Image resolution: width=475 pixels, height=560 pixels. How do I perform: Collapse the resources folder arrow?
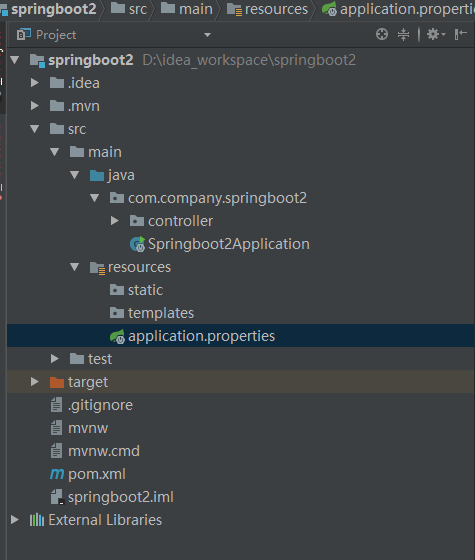[x=75, y=267]
